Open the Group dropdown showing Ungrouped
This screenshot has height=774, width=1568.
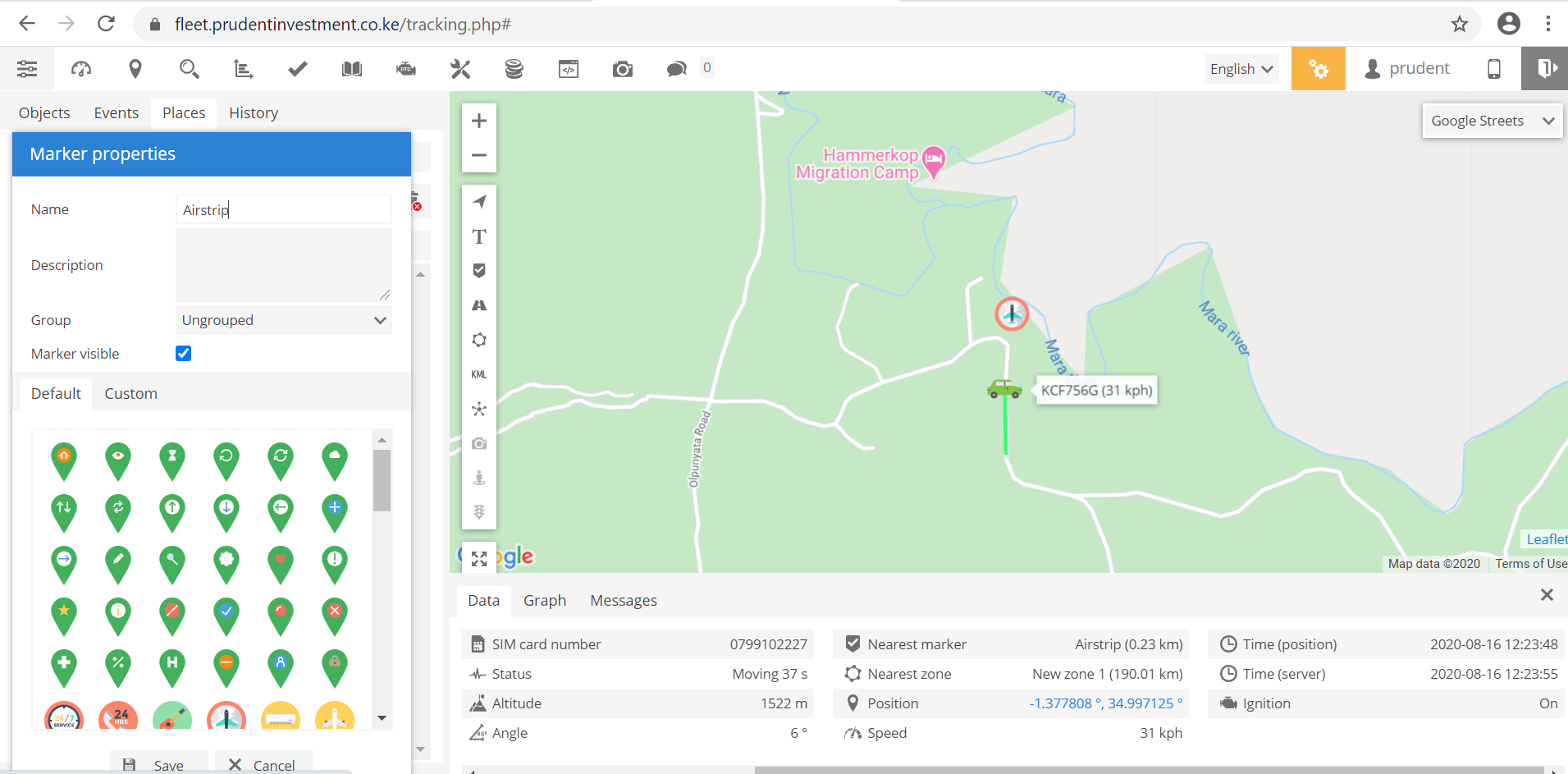[284, 320]
